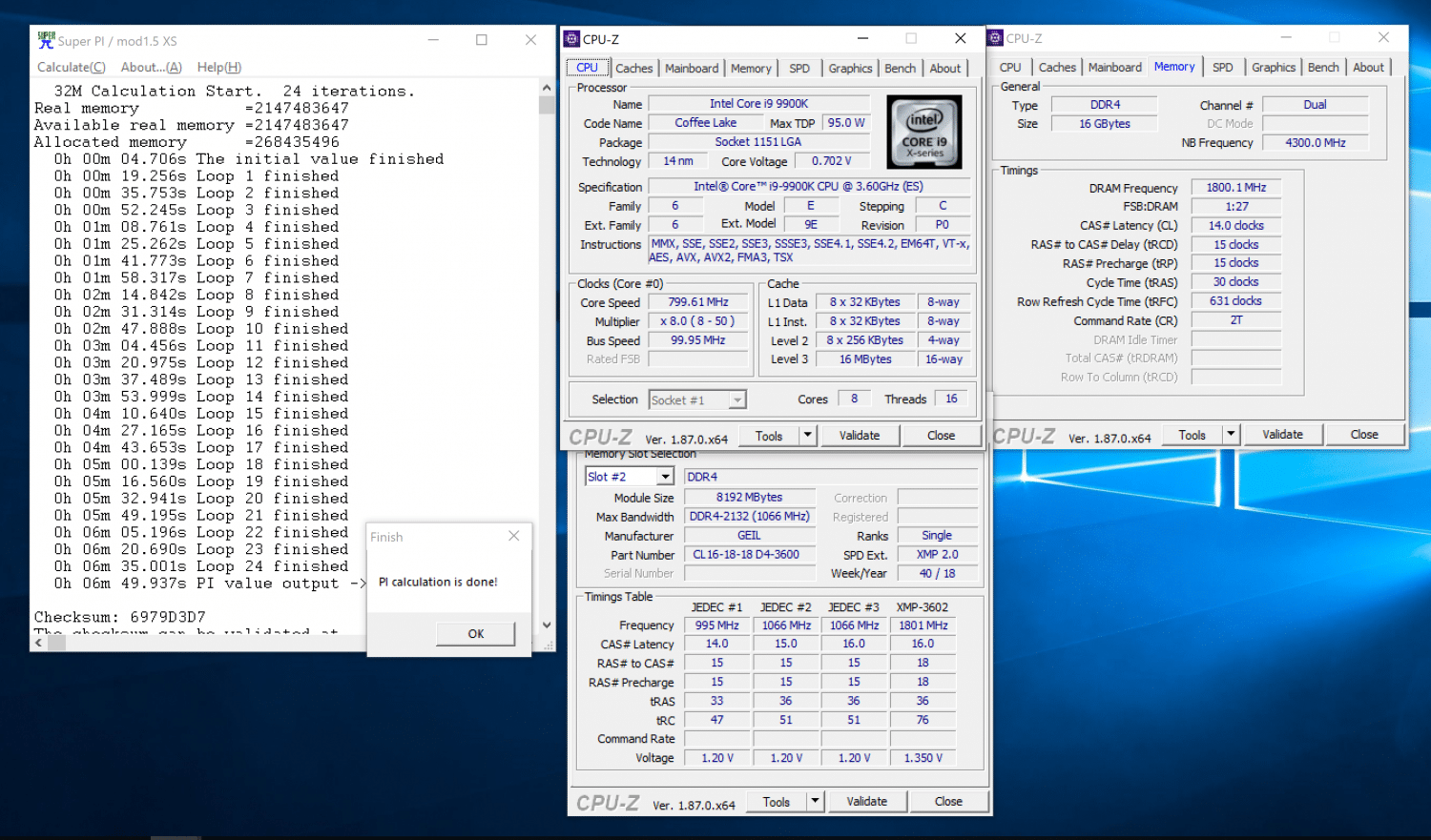Open the Slot #2 memory slot dropdown
Image resolution: width=1431 pixels, height=840 pixels.
coord(665,477)
